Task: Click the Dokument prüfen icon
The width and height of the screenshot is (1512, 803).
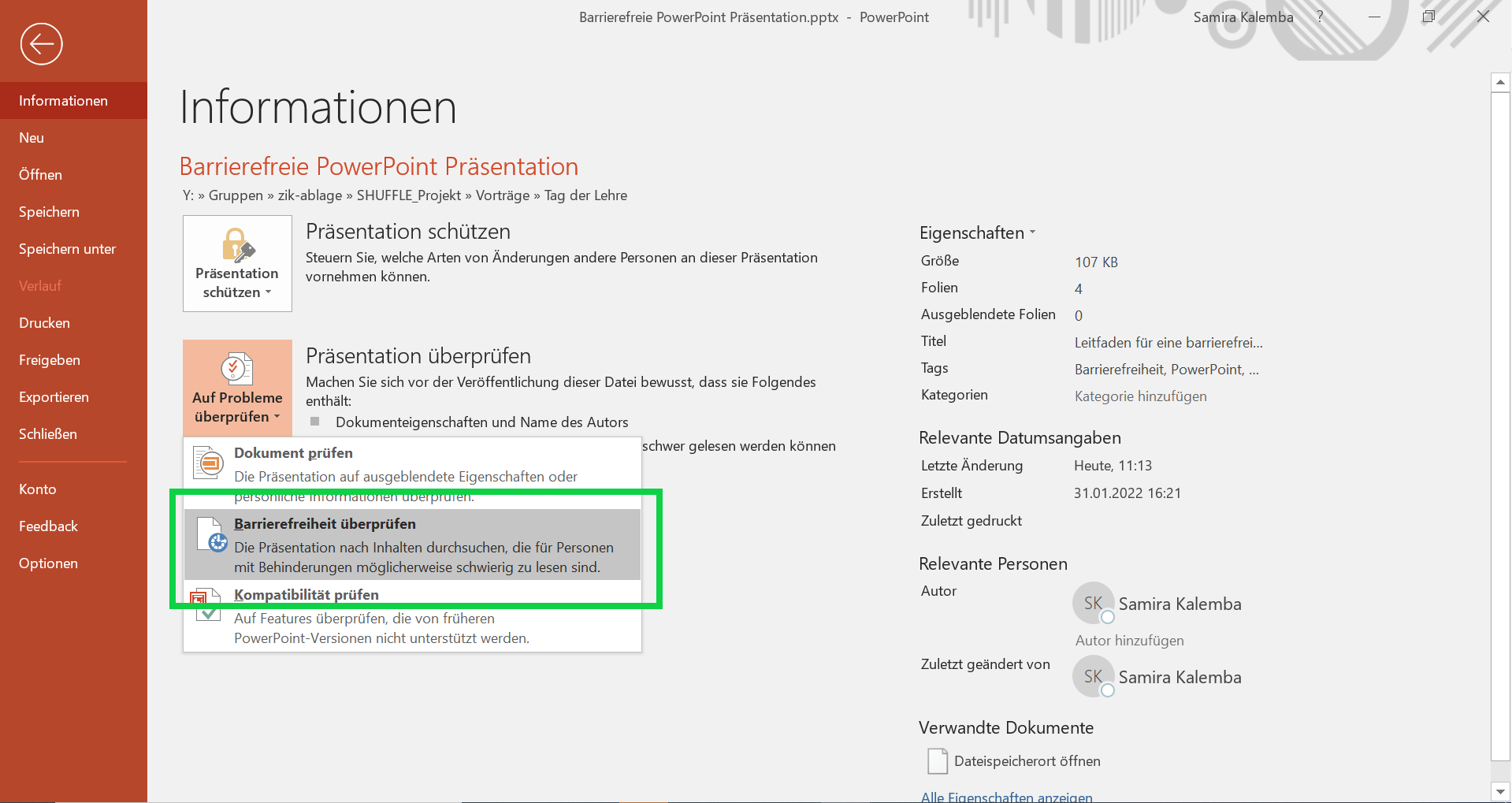Action: [x=207, y=463]
